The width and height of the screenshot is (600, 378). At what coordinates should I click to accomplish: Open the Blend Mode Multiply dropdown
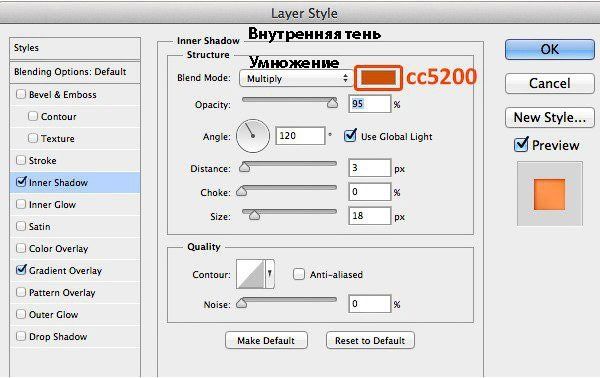click(295, 78)
